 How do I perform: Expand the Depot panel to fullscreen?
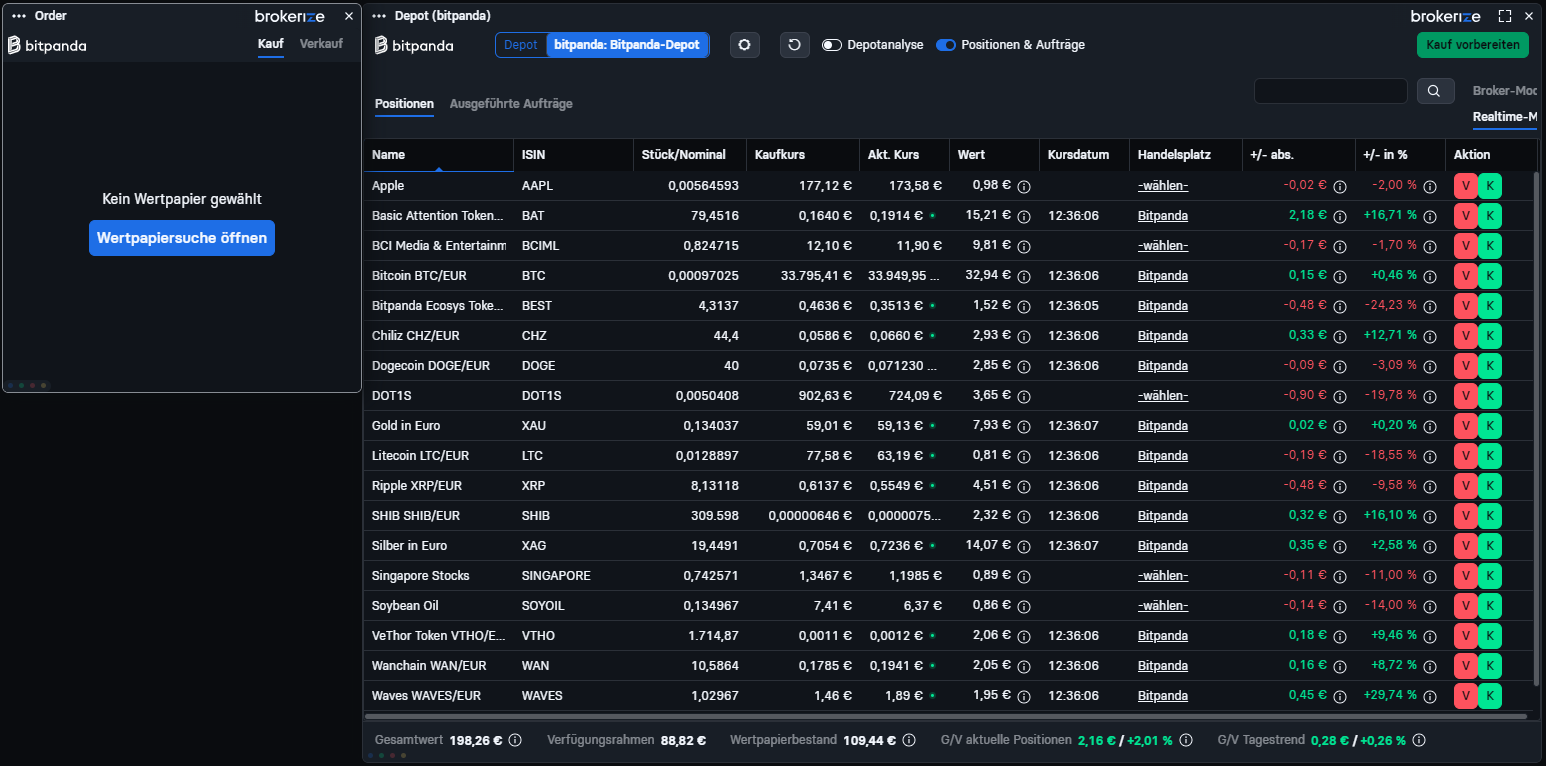click(1504, 16)
